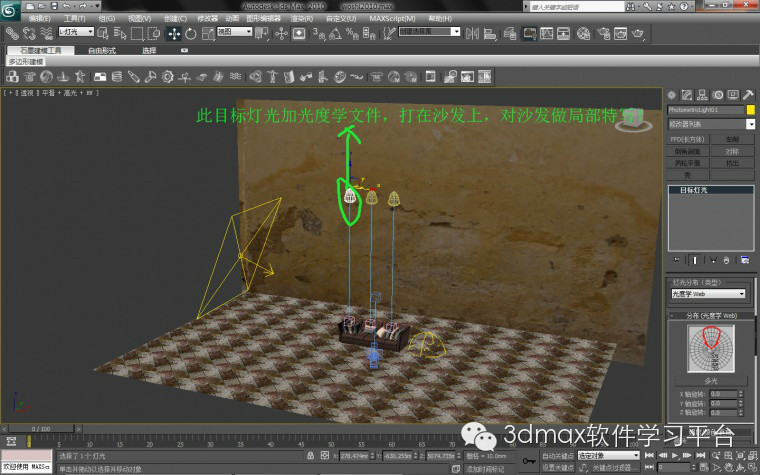The height and width of the screenshot is (475, 760).
Task: Activate the Select and Manipulate tool
Action: (x=281, y=33)
